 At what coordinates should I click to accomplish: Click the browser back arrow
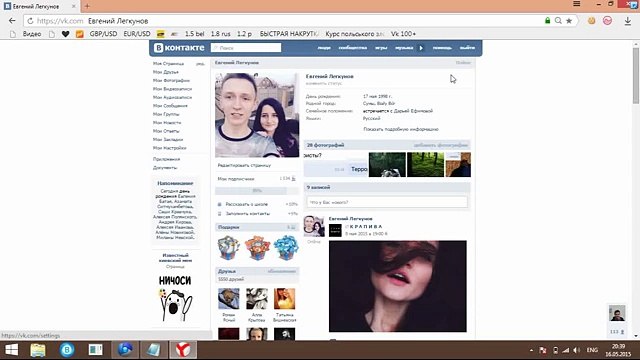12,20
